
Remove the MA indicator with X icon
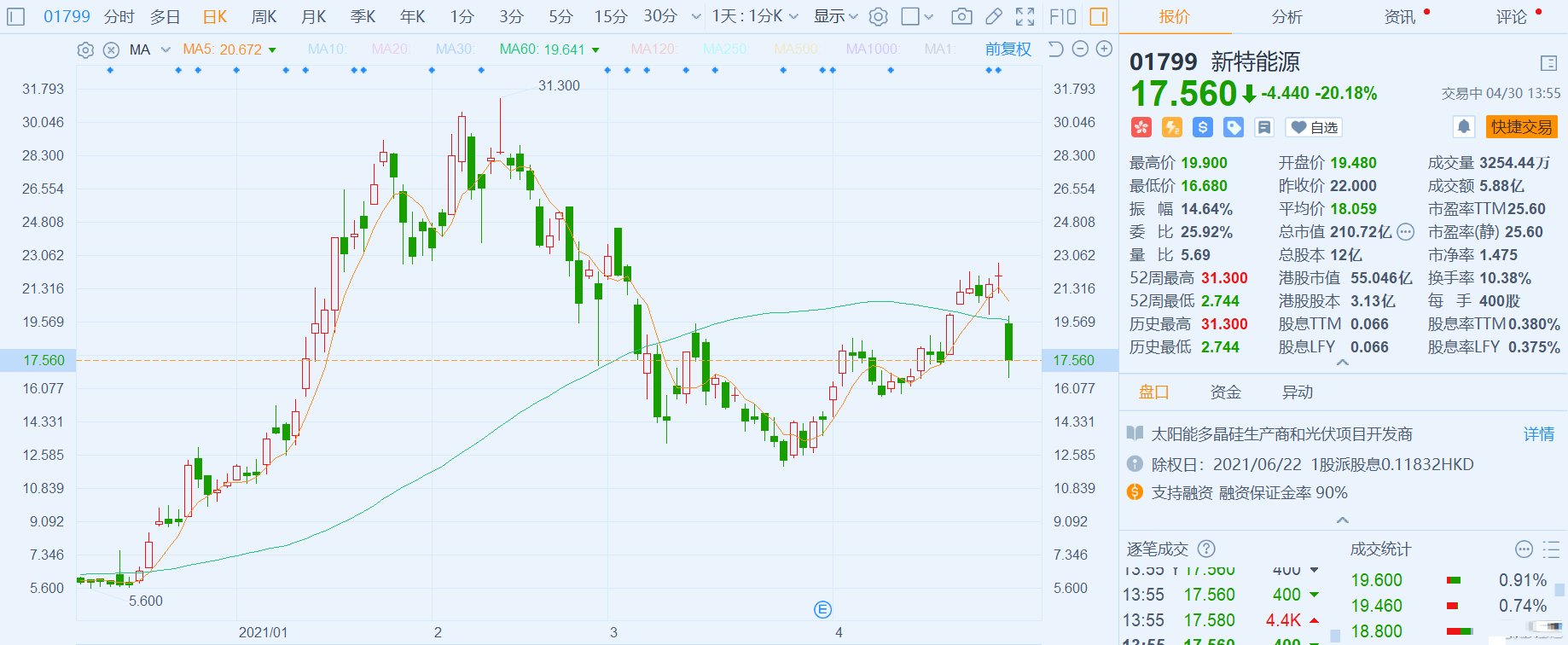[111, 50]
